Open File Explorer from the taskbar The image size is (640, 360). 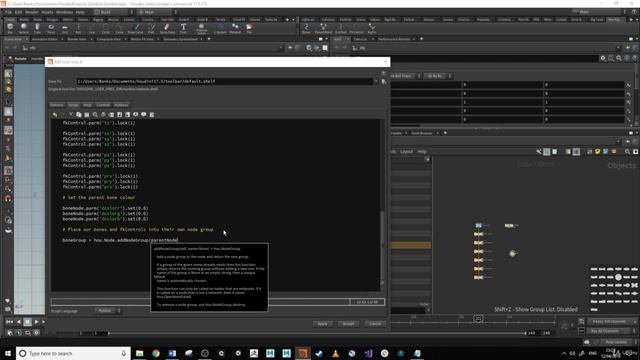pos(140,353)
